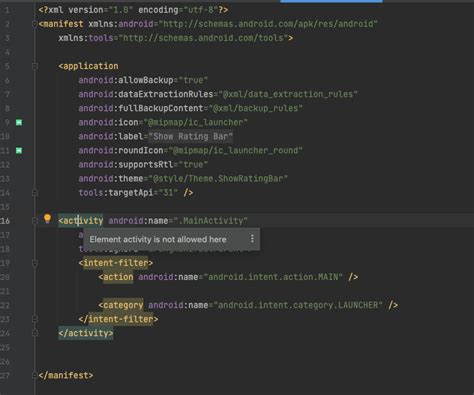Click the gutter image icon beside android:icon
474x395 pixels.
click(x=19, y=123)
